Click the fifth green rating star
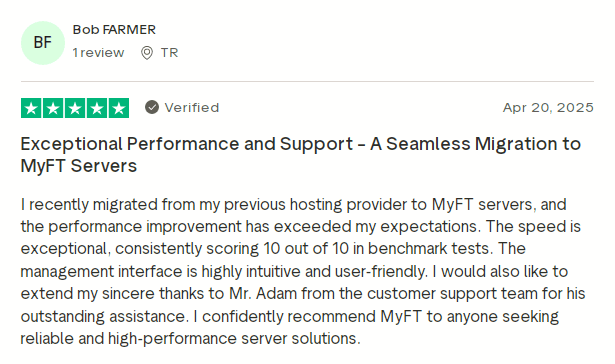 point(119,108)
